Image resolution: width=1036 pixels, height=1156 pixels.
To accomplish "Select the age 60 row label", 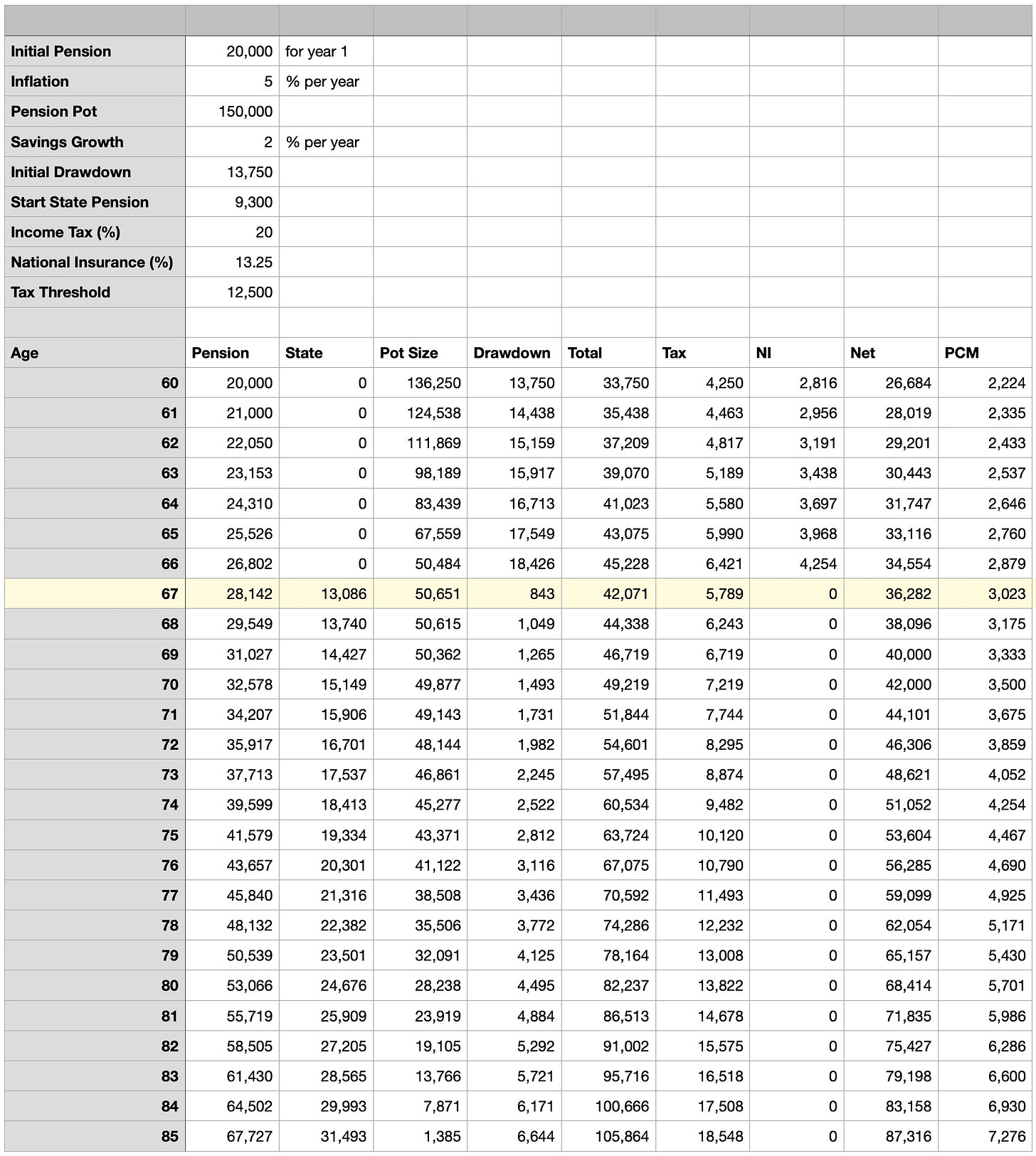I will click(95, 383).
